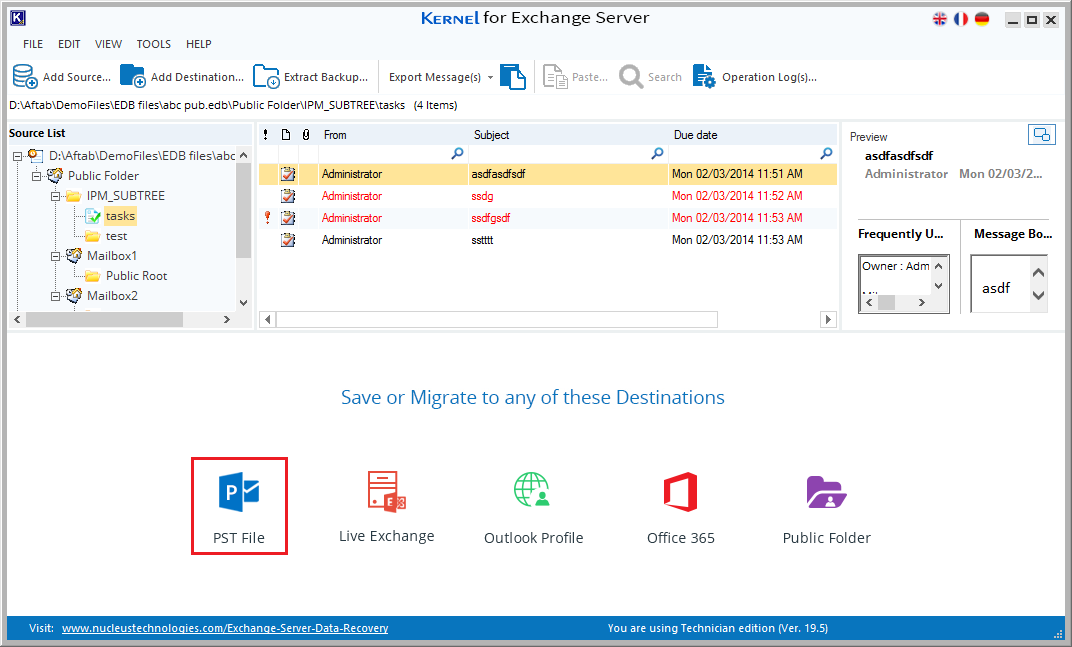Open the nucleustechnologies.com Exchange recovery link
This screenshot has width=1072, height=647.
click(225, 628)
